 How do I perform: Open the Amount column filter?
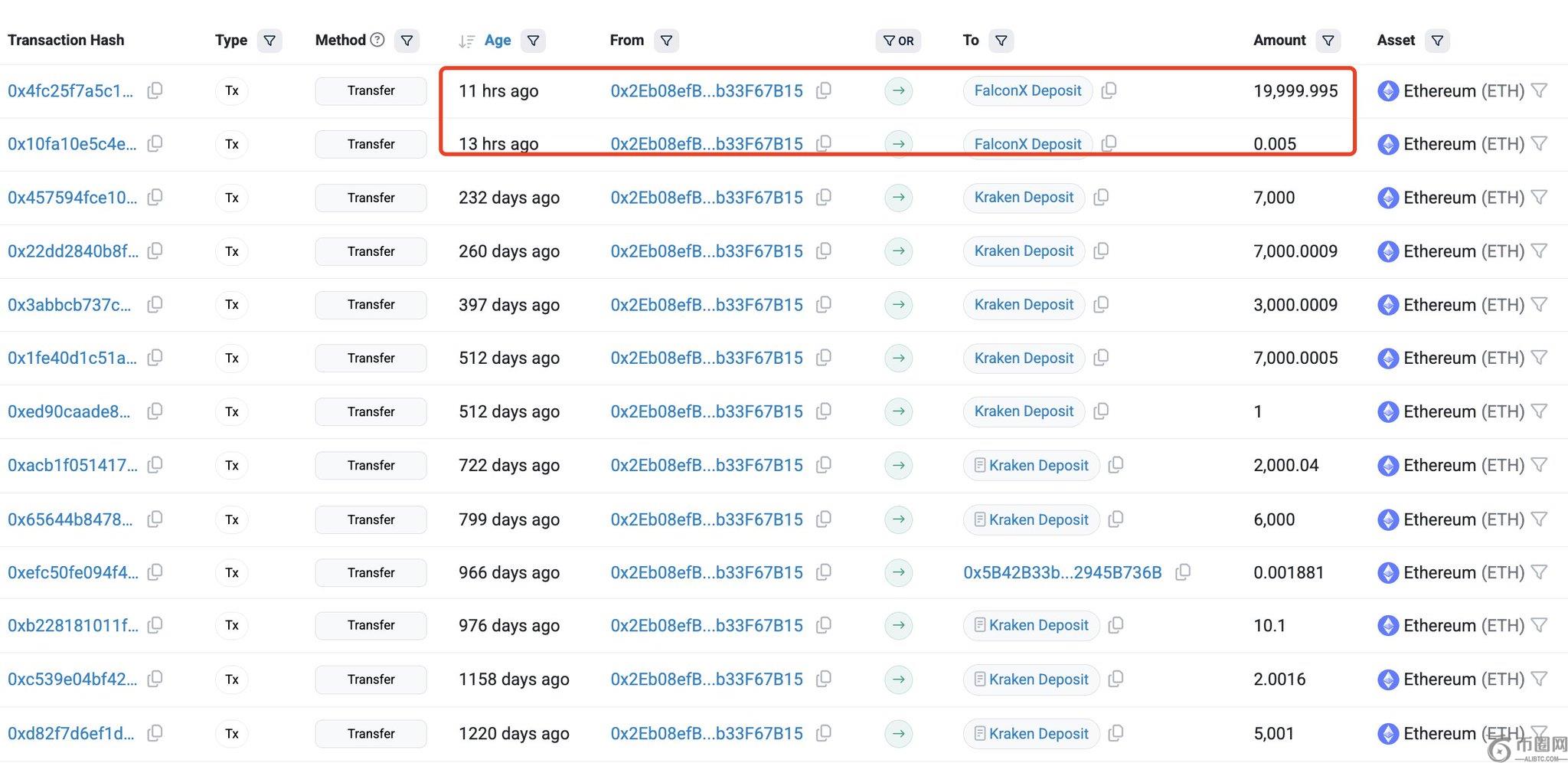point(1328,41)
